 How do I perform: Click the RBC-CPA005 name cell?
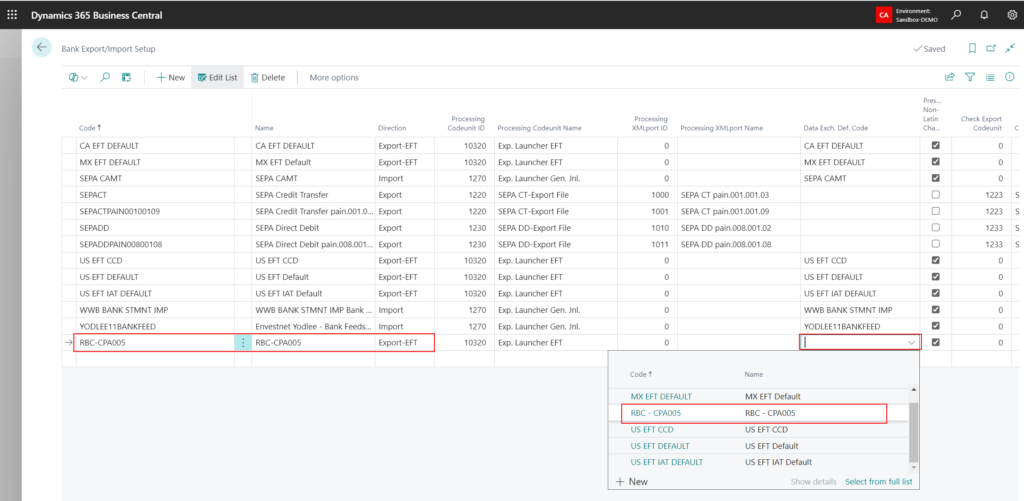(x=313, y=342)
